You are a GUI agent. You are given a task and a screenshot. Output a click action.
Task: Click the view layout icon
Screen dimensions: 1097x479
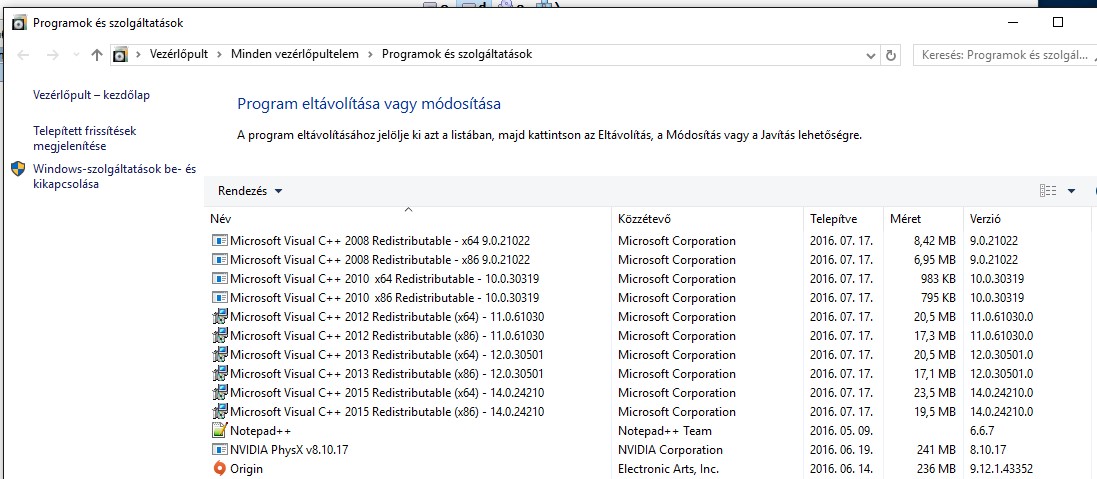1047,191
